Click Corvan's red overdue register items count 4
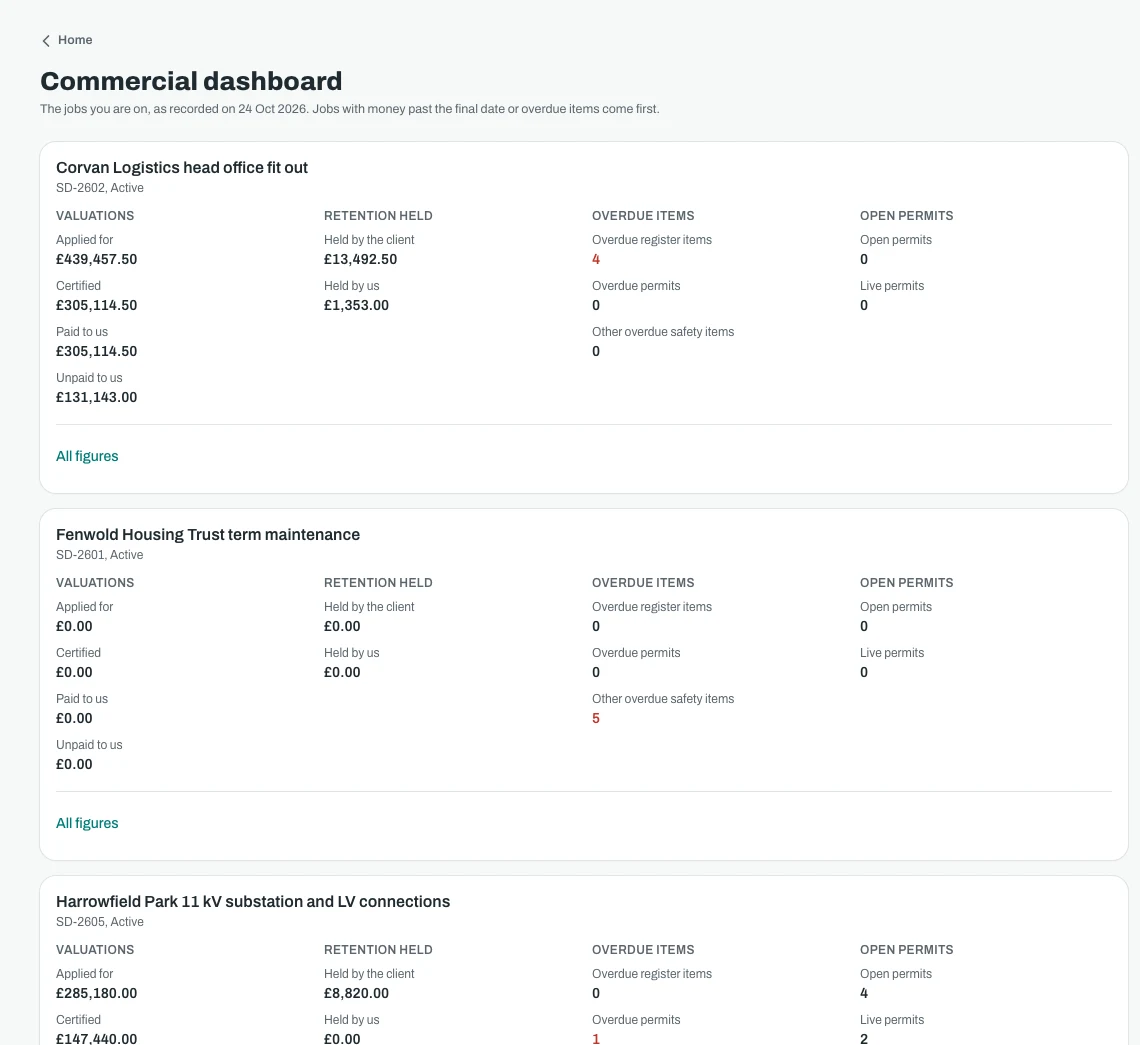Screen dimensions: 1140x1045 [596, 260]
